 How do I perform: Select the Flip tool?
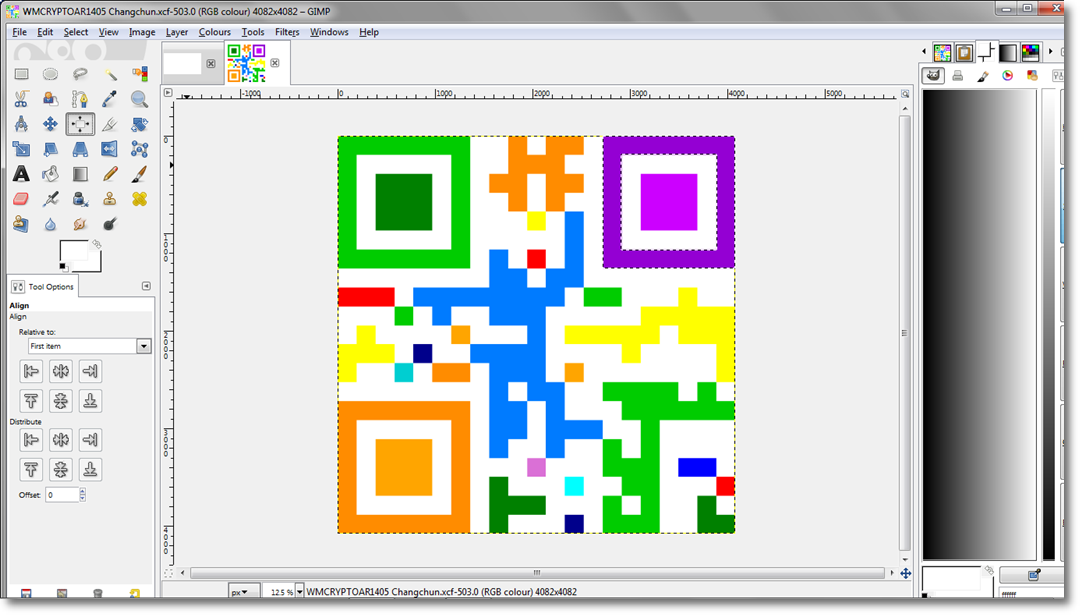(x=110, y=149)
